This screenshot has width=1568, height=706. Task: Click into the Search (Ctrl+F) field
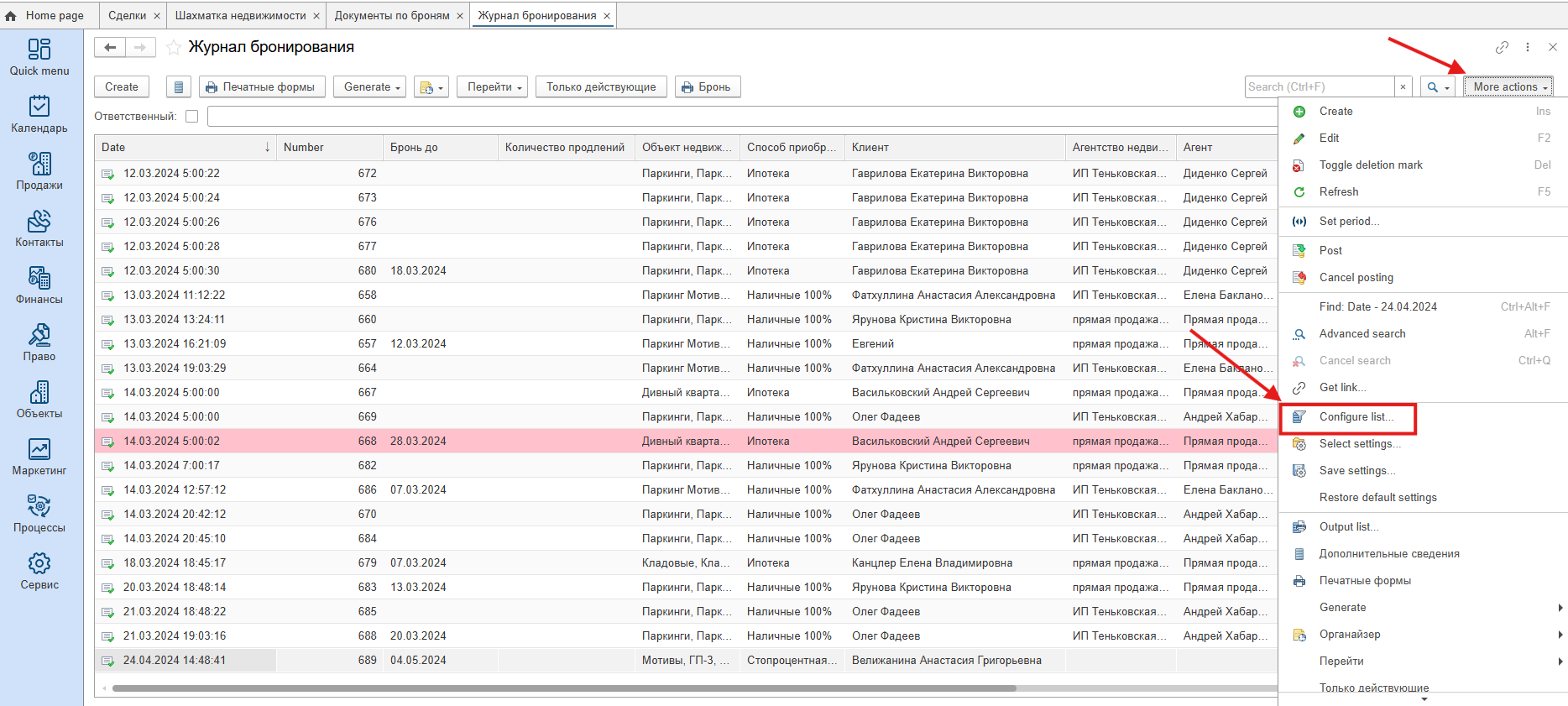(x=1319, y=87)
